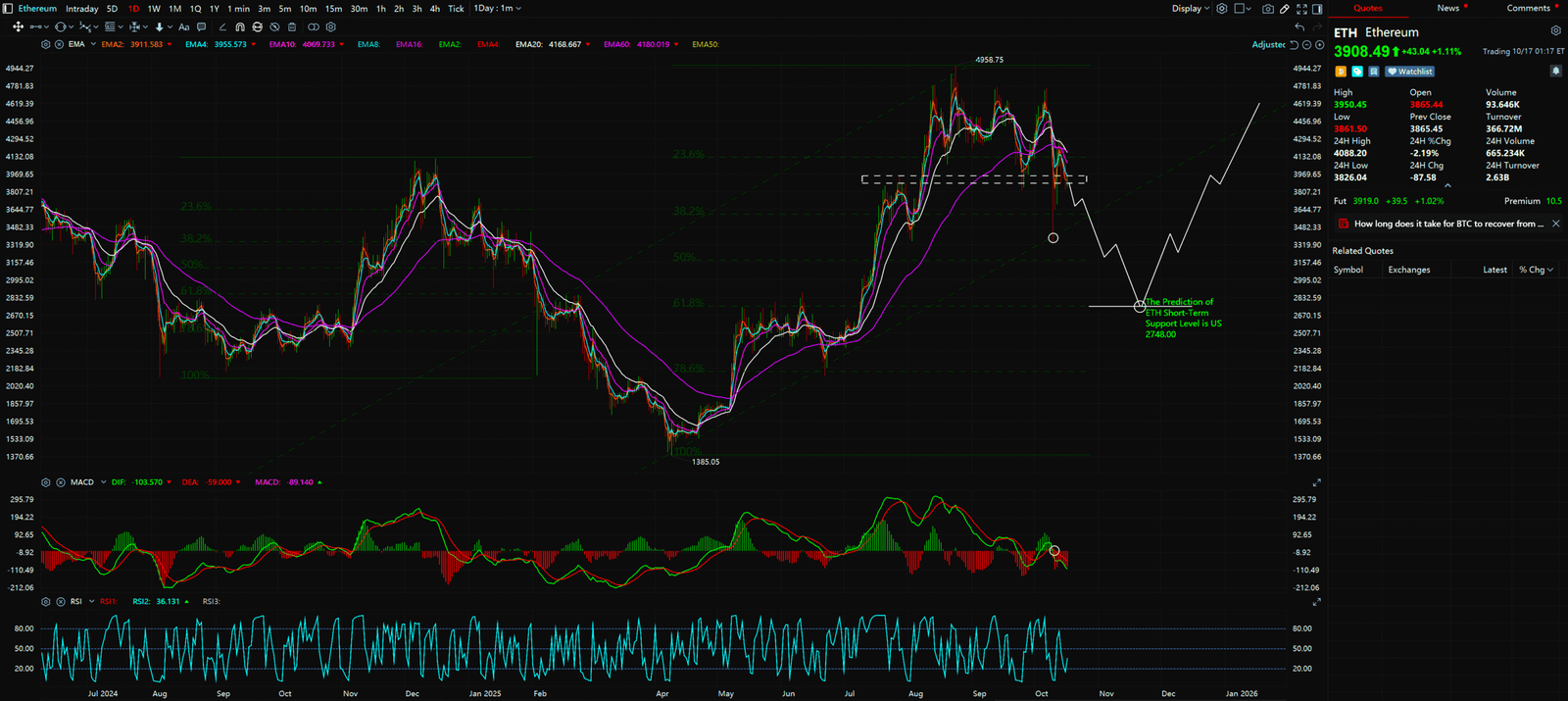Click the price alert bell icon
1568x701 pixels.
pyautogui.click(x=1555, y=71)
